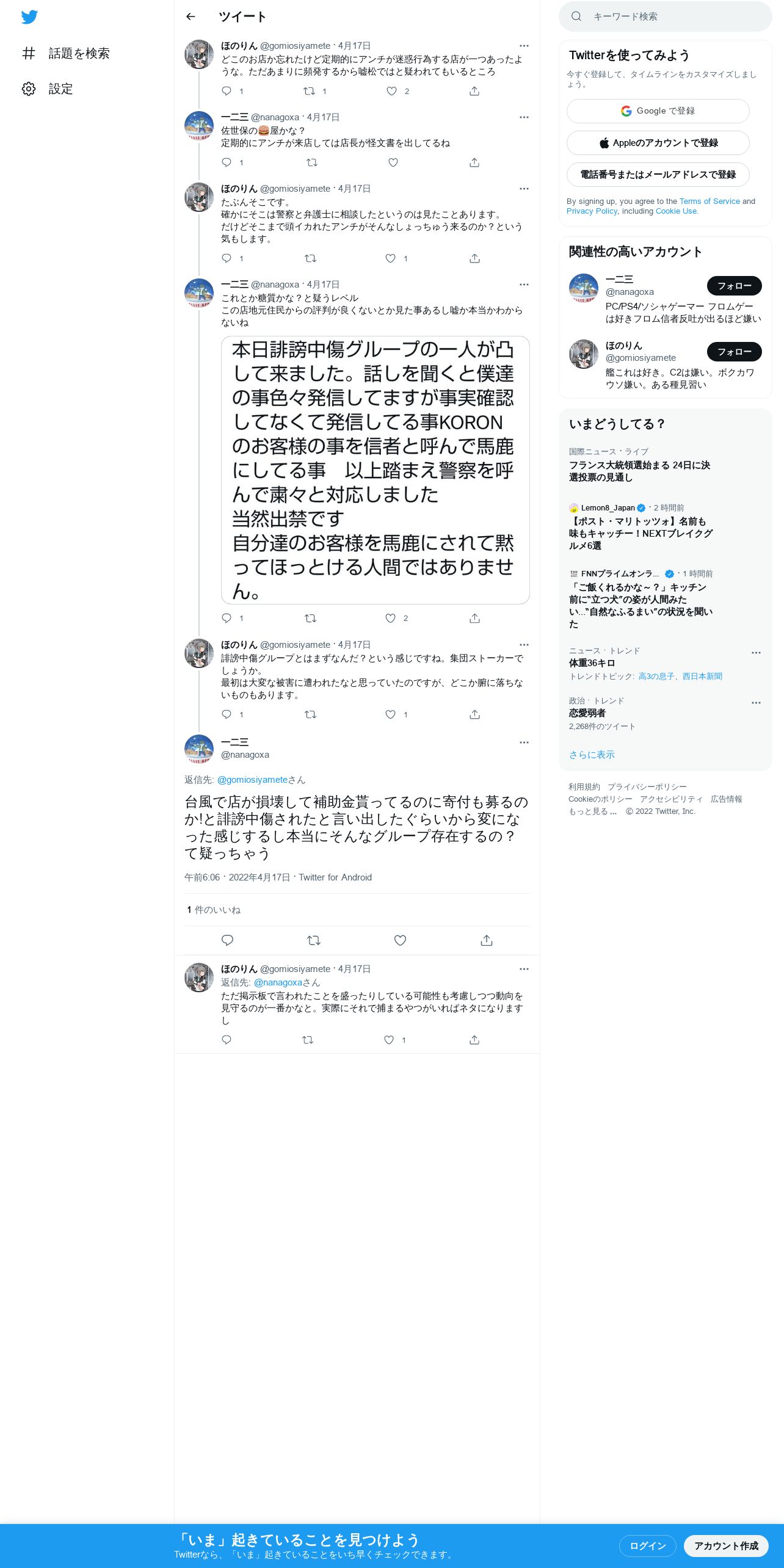
Task: Click the Twitter bird logo
Action: point(29,17)
